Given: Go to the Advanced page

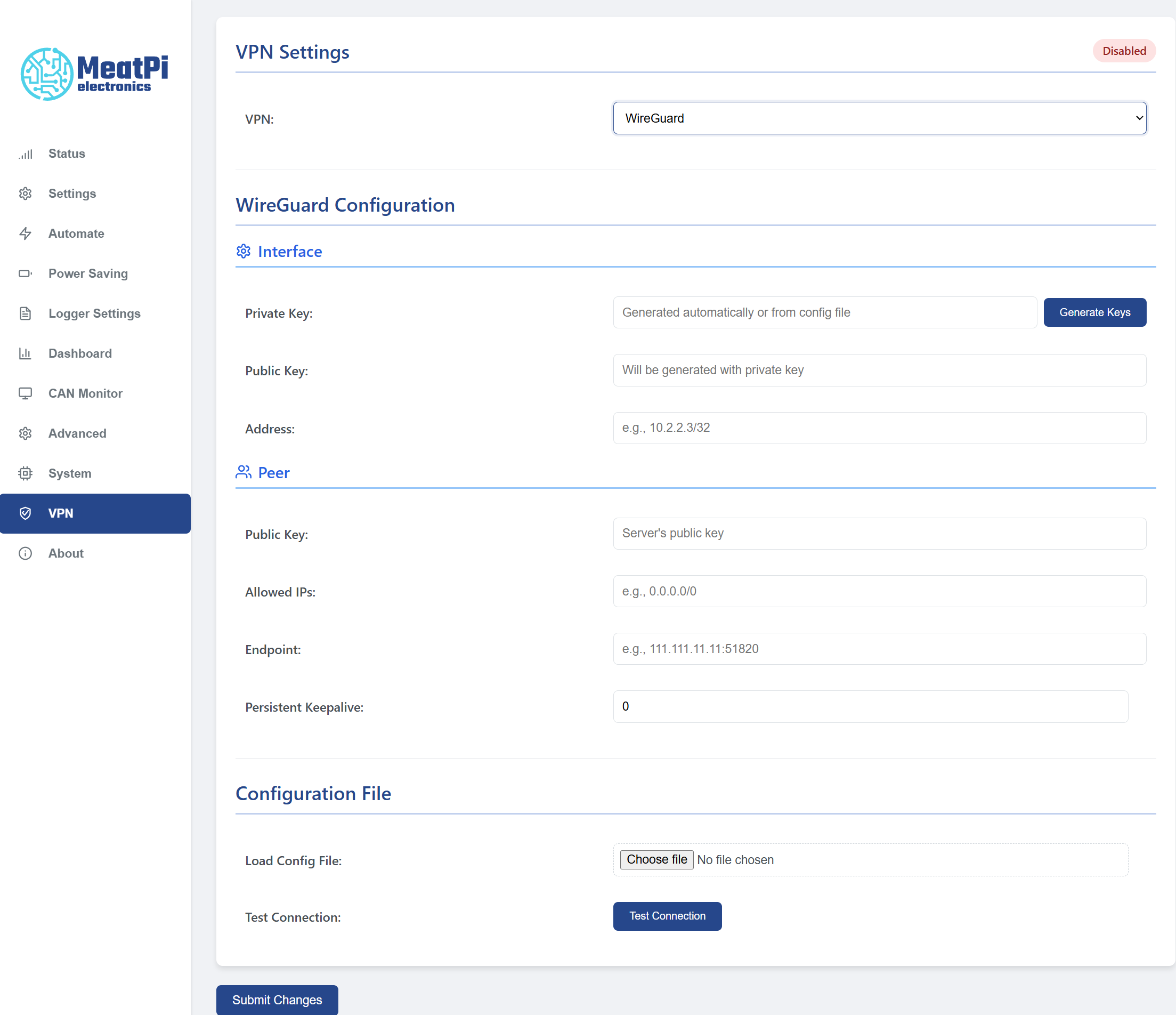Looking at the screenshot, I should pyautogui.click(x=77, y=434).
